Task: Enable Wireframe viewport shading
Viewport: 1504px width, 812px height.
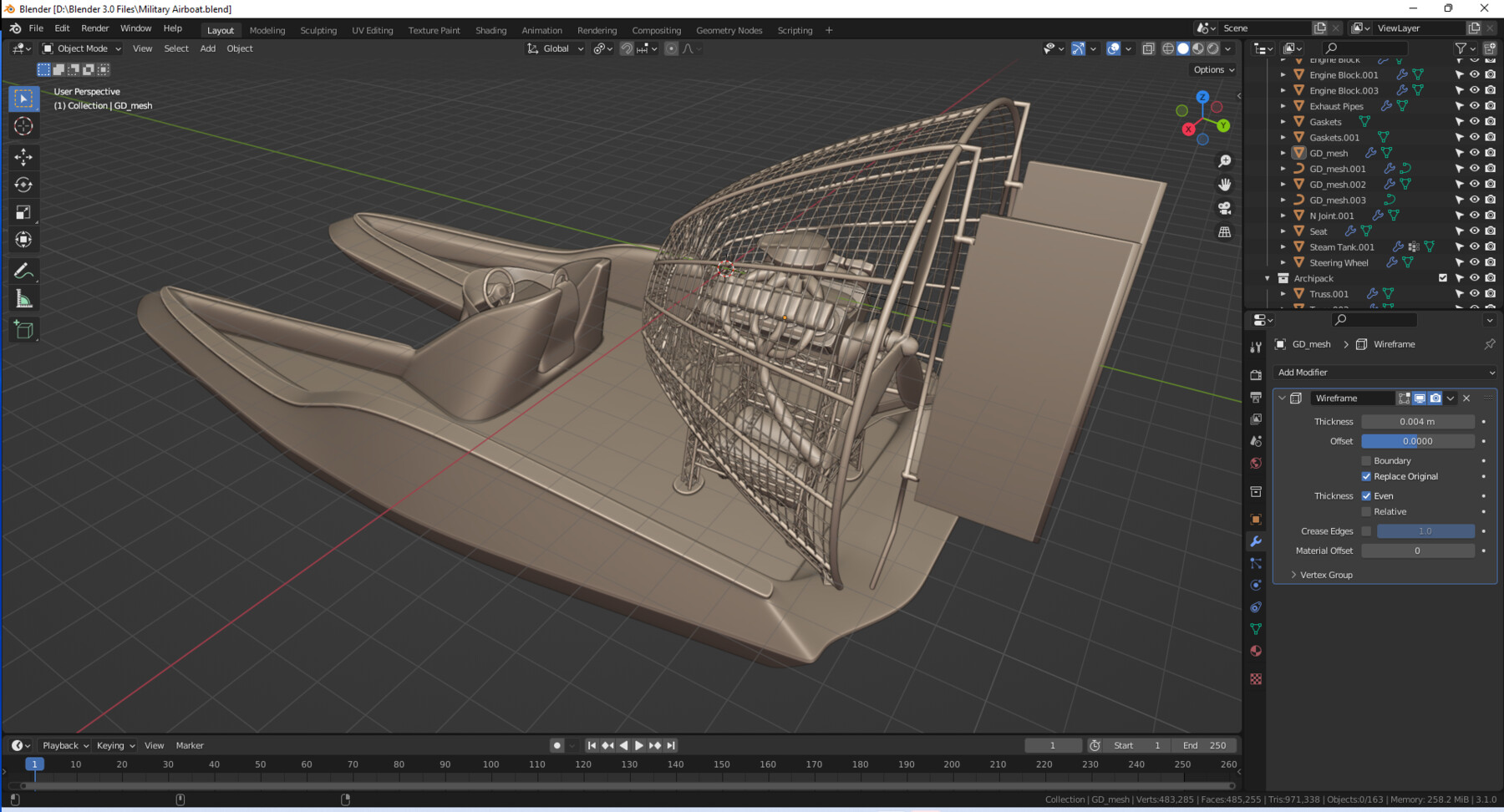Action: coord(1168,48)
